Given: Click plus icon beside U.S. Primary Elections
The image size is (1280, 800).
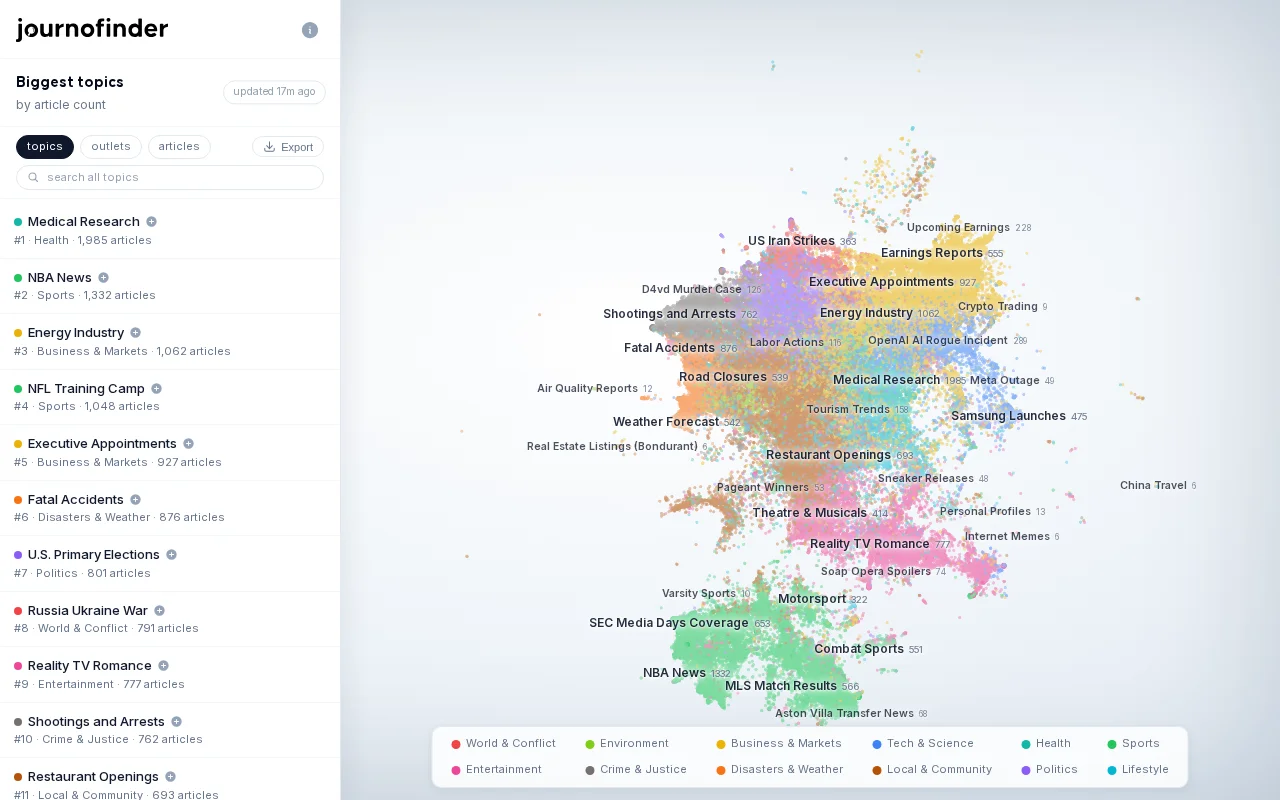Looking at the screenshot, I should point(171,555).
